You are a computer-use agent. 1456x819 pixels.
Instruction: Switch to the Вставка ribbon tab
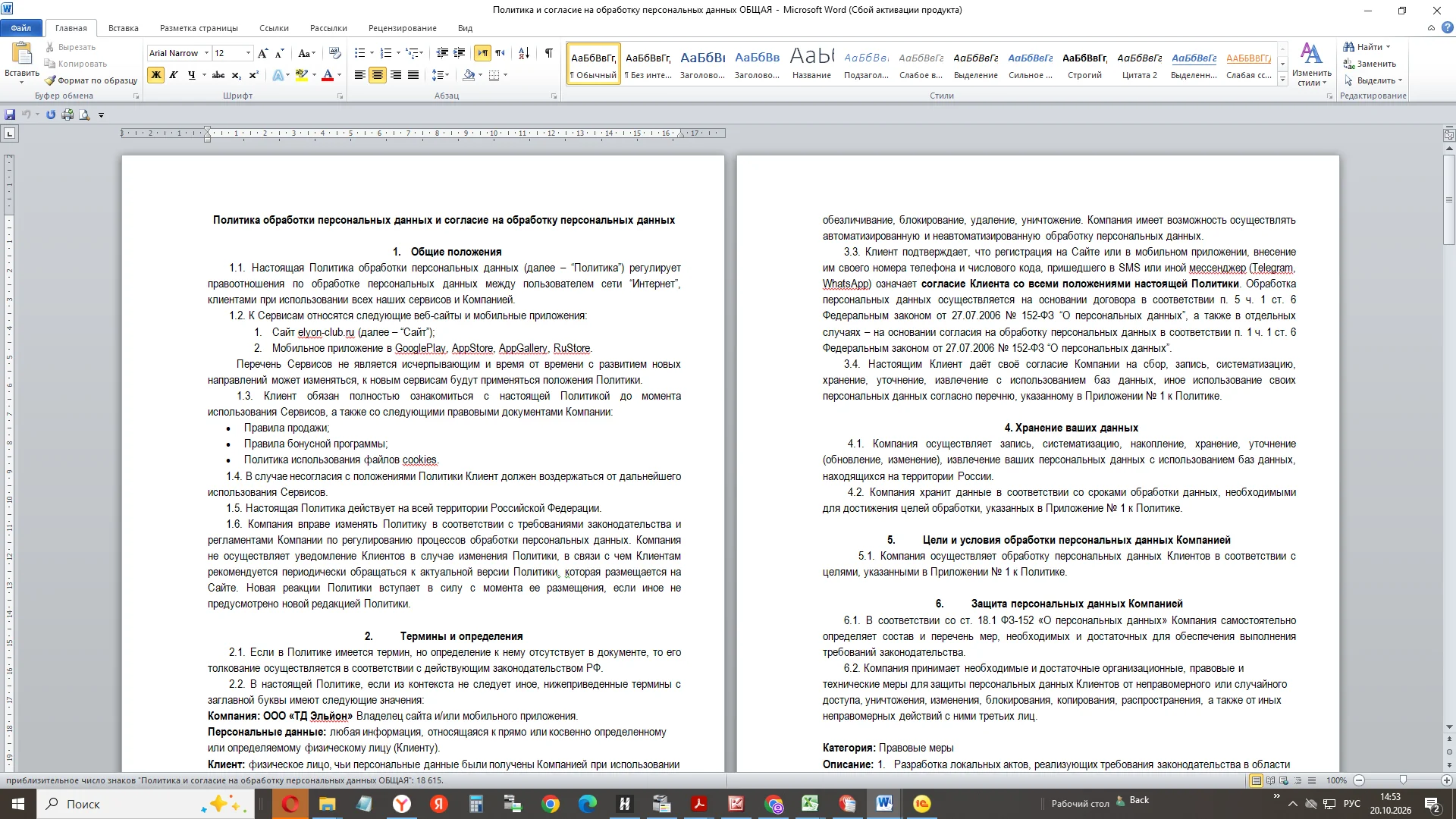[x=123, y=28]
